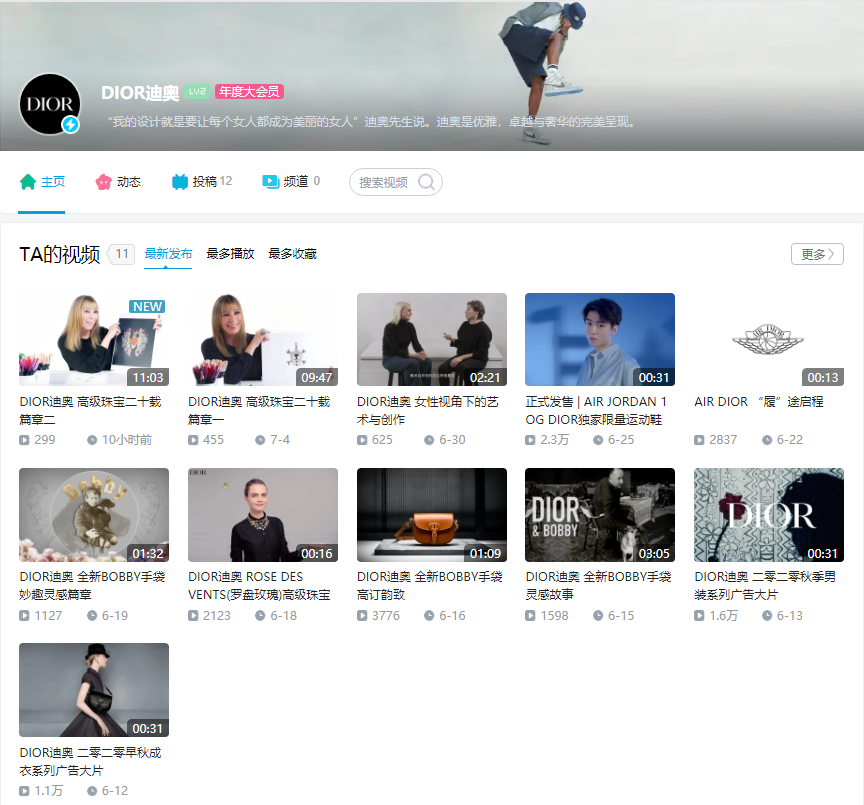
Task: Switch to the 动态 tab
Action: click(118, 182)
